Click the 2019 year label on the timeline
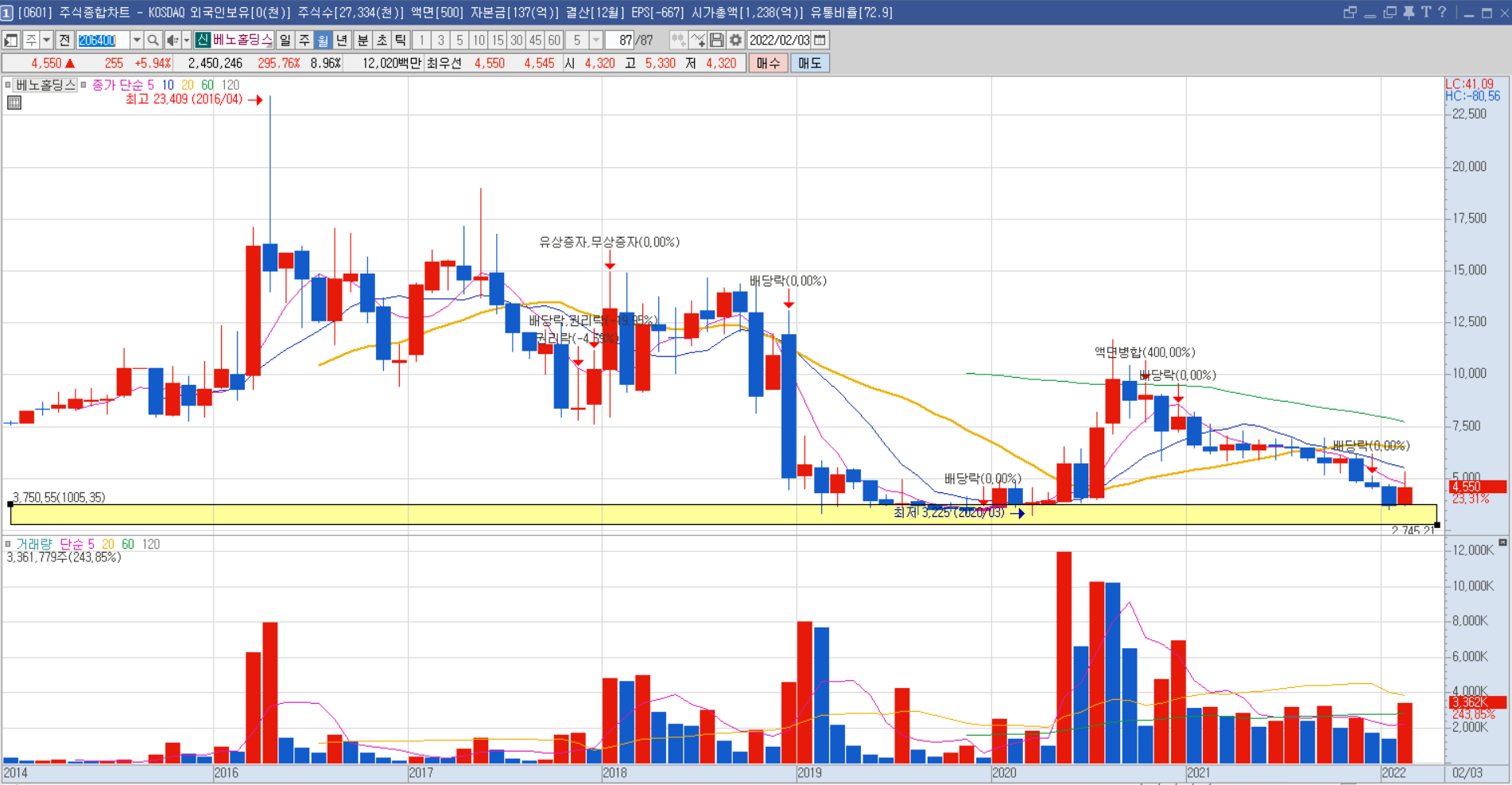 (x=809, y=772)
